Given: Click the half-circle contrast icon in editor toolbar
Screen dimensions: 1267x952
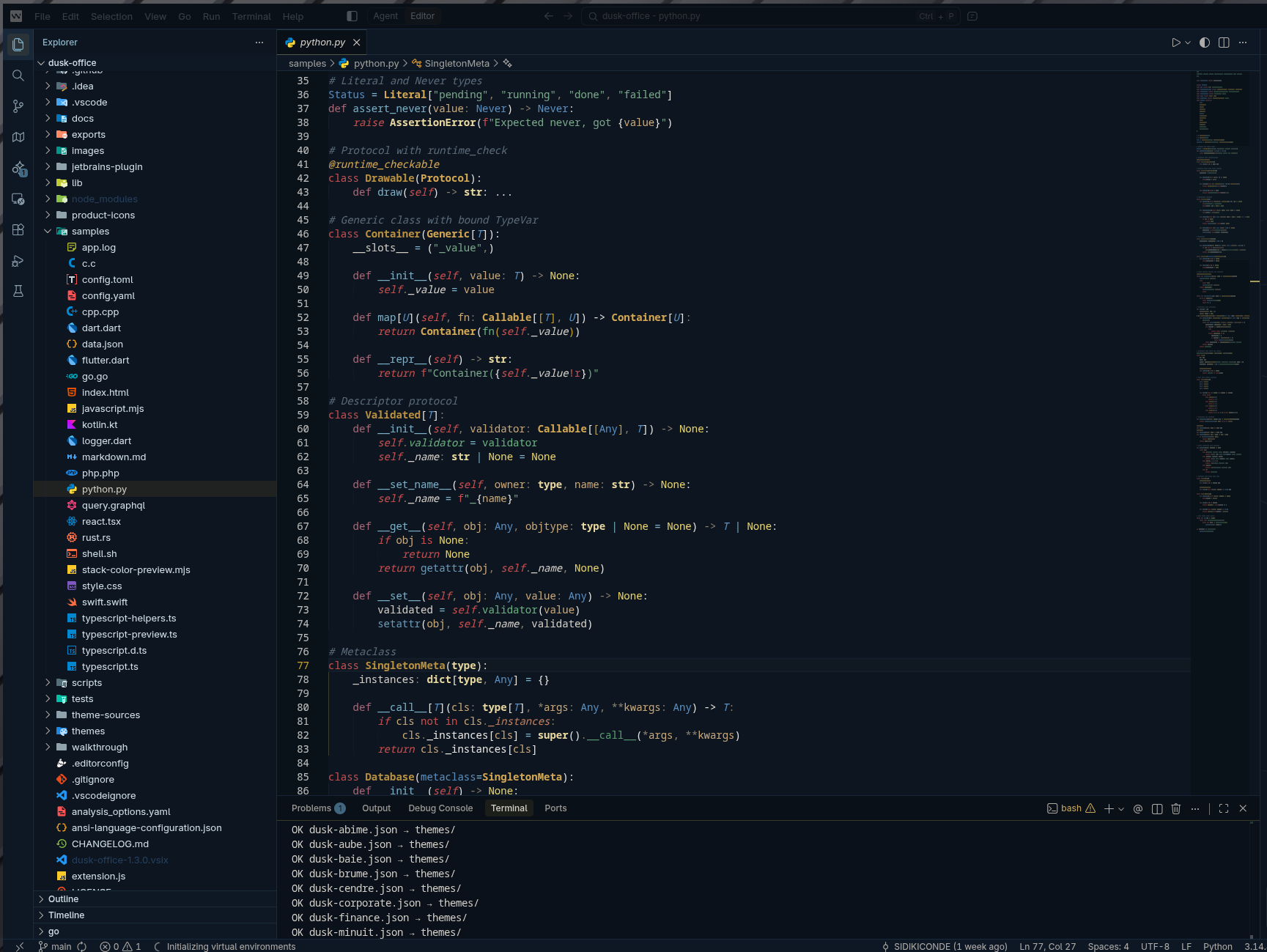Looking at the screenshot, I should point(1204,43).
